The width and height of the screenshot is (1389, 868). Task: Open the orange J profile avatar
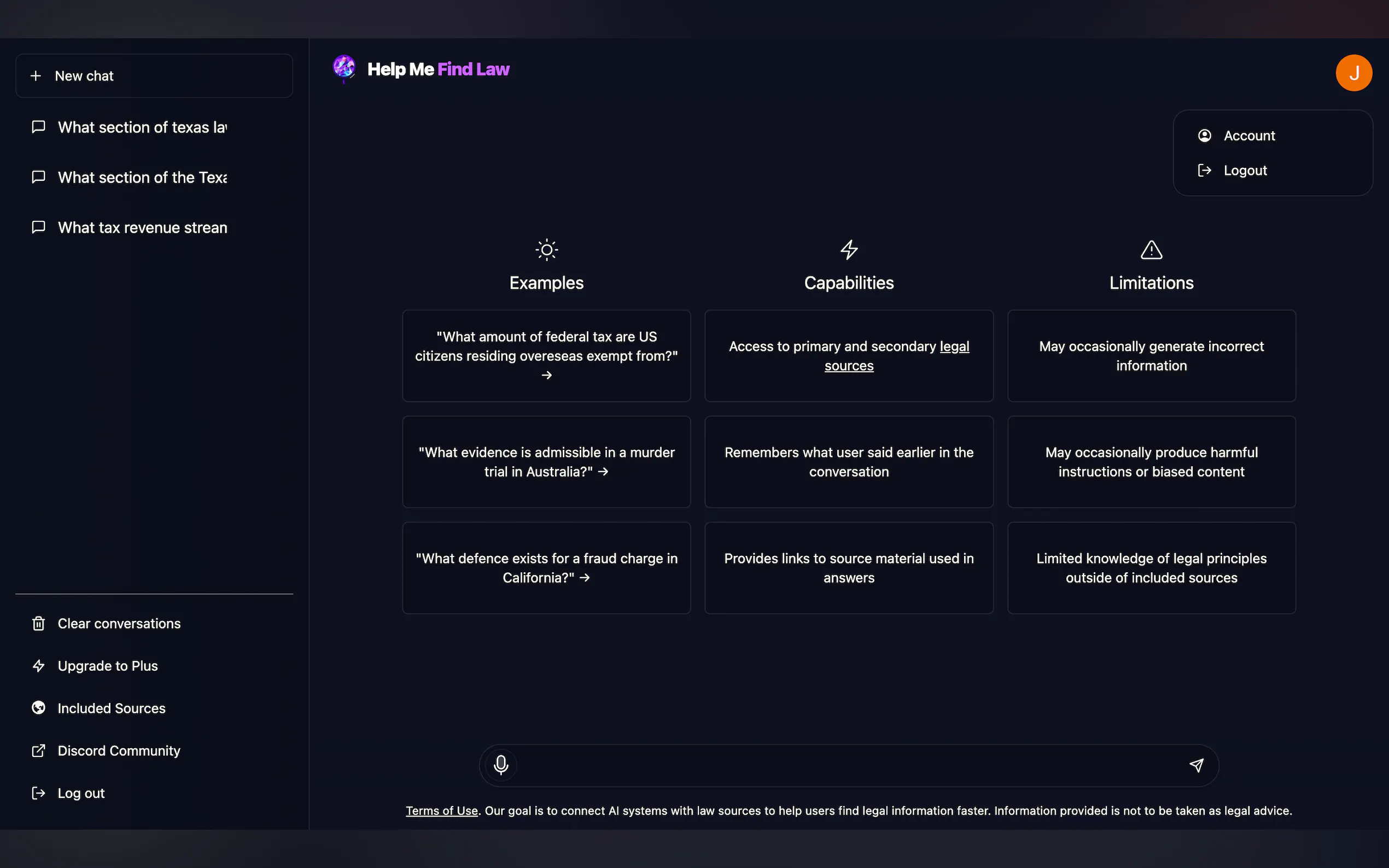[x=1353, y=73]
